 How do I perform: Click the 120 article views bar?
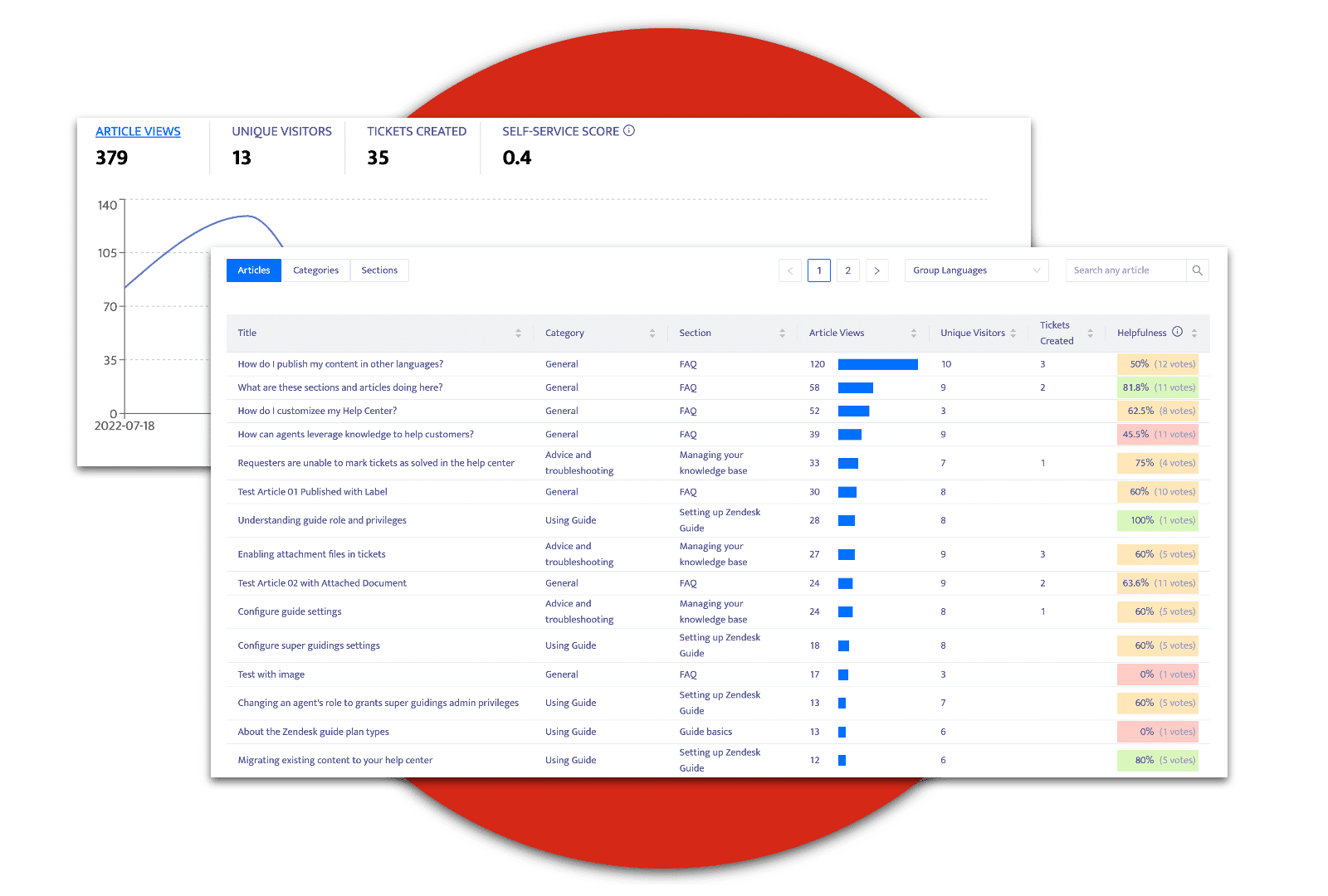[877, 364]
